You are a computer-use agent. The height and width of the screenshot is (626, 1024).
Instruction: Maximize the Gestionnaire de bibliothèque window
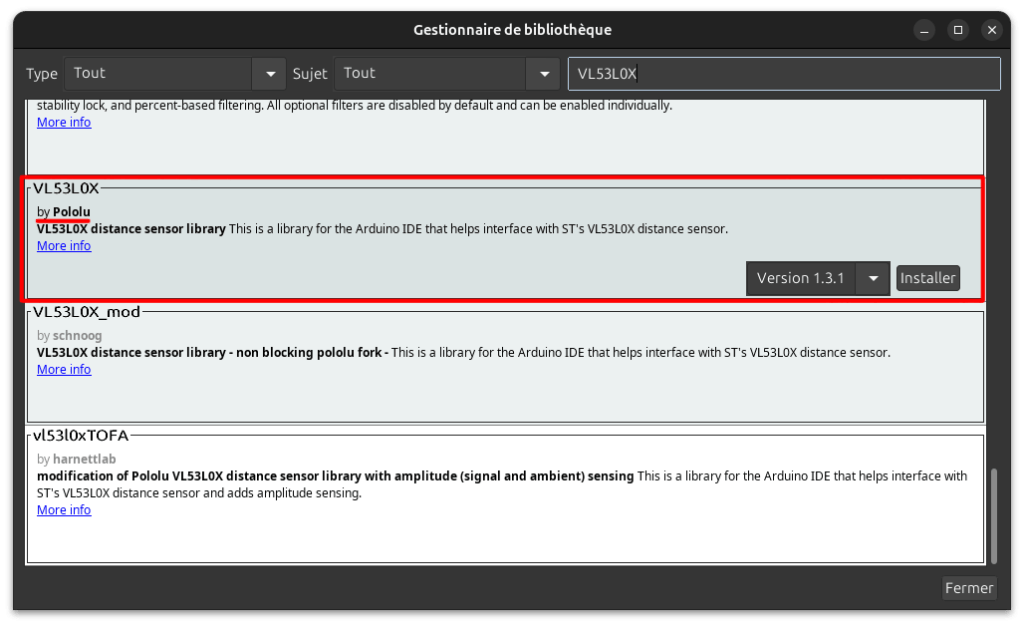pos(958,30)
